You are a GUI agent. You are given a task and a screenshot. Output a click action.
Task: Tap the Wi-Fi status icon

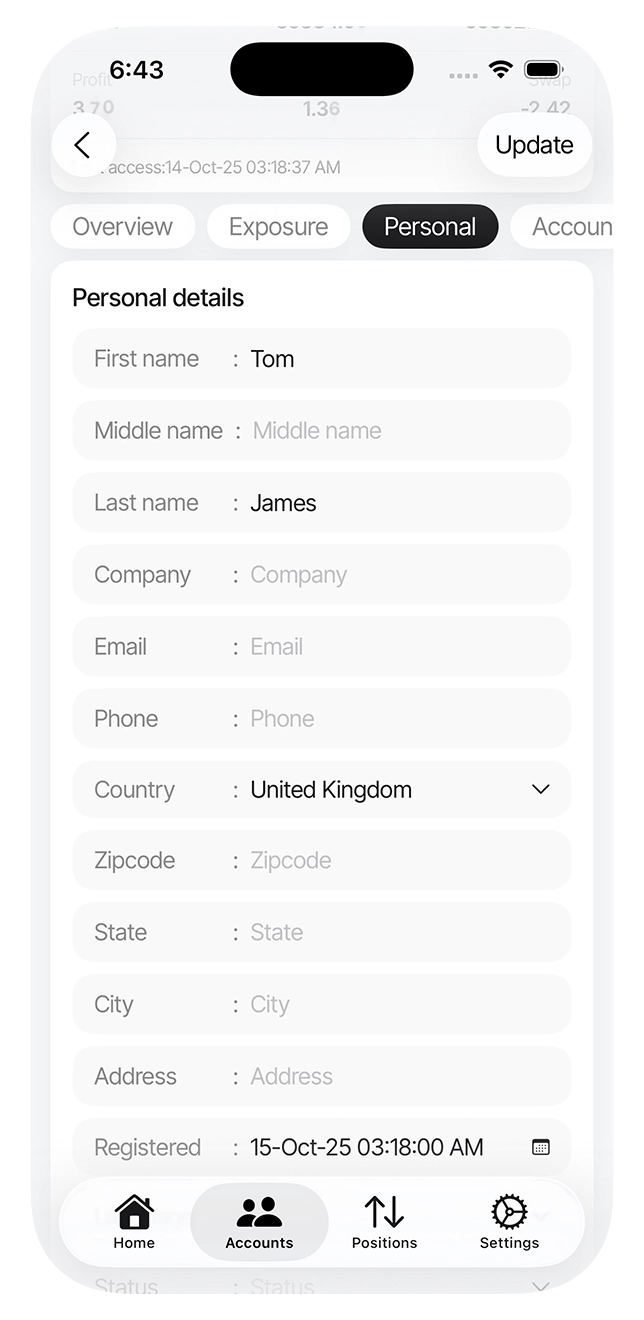[x=500, y=70]
